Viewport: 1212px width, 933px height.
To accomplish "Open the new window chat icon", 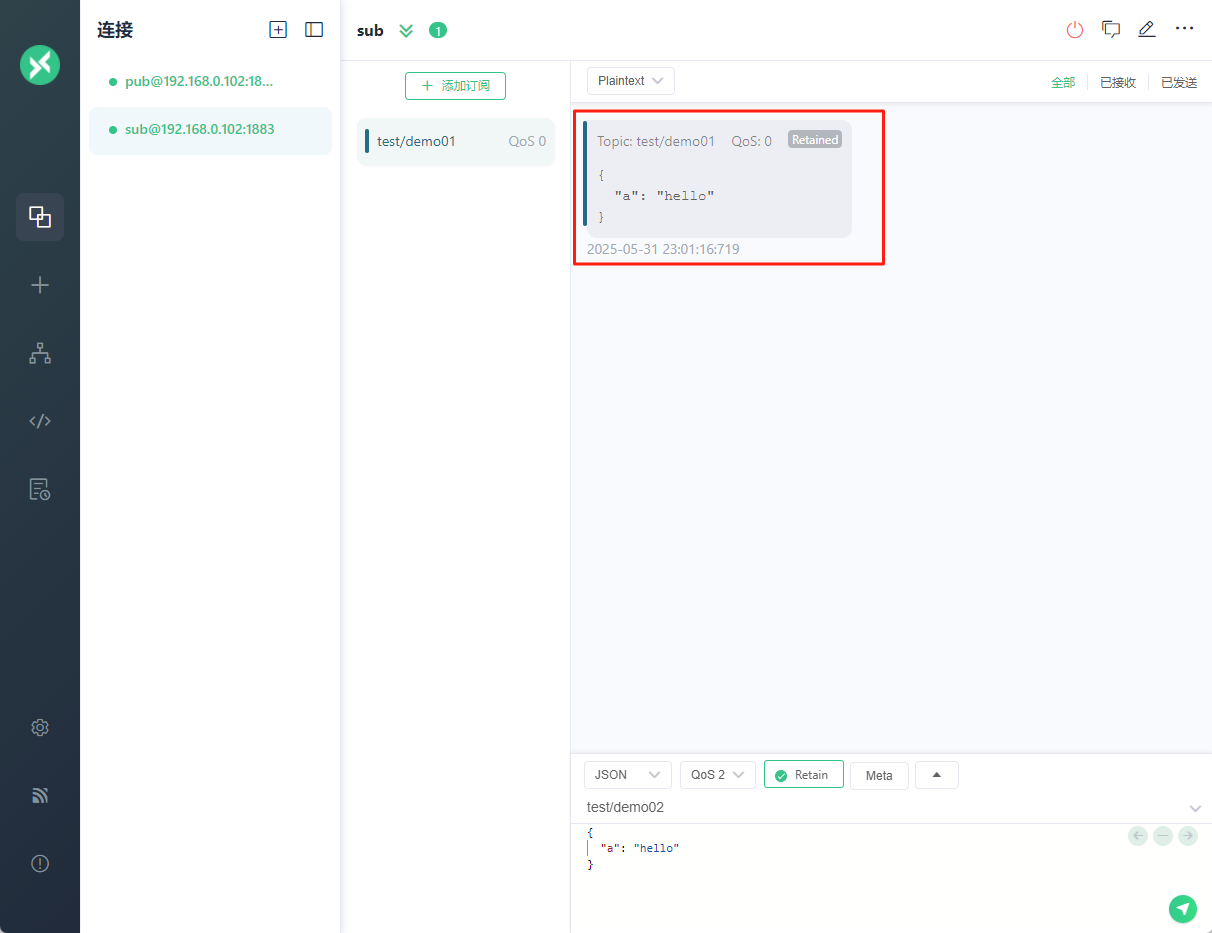I will (1111, 29).
